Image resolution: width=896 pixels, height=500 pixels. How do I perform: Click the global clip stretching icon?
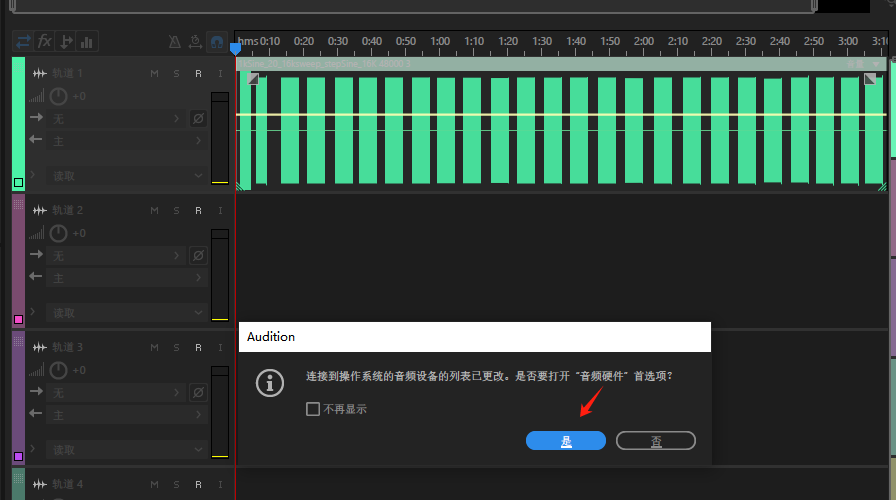point(195,42)
